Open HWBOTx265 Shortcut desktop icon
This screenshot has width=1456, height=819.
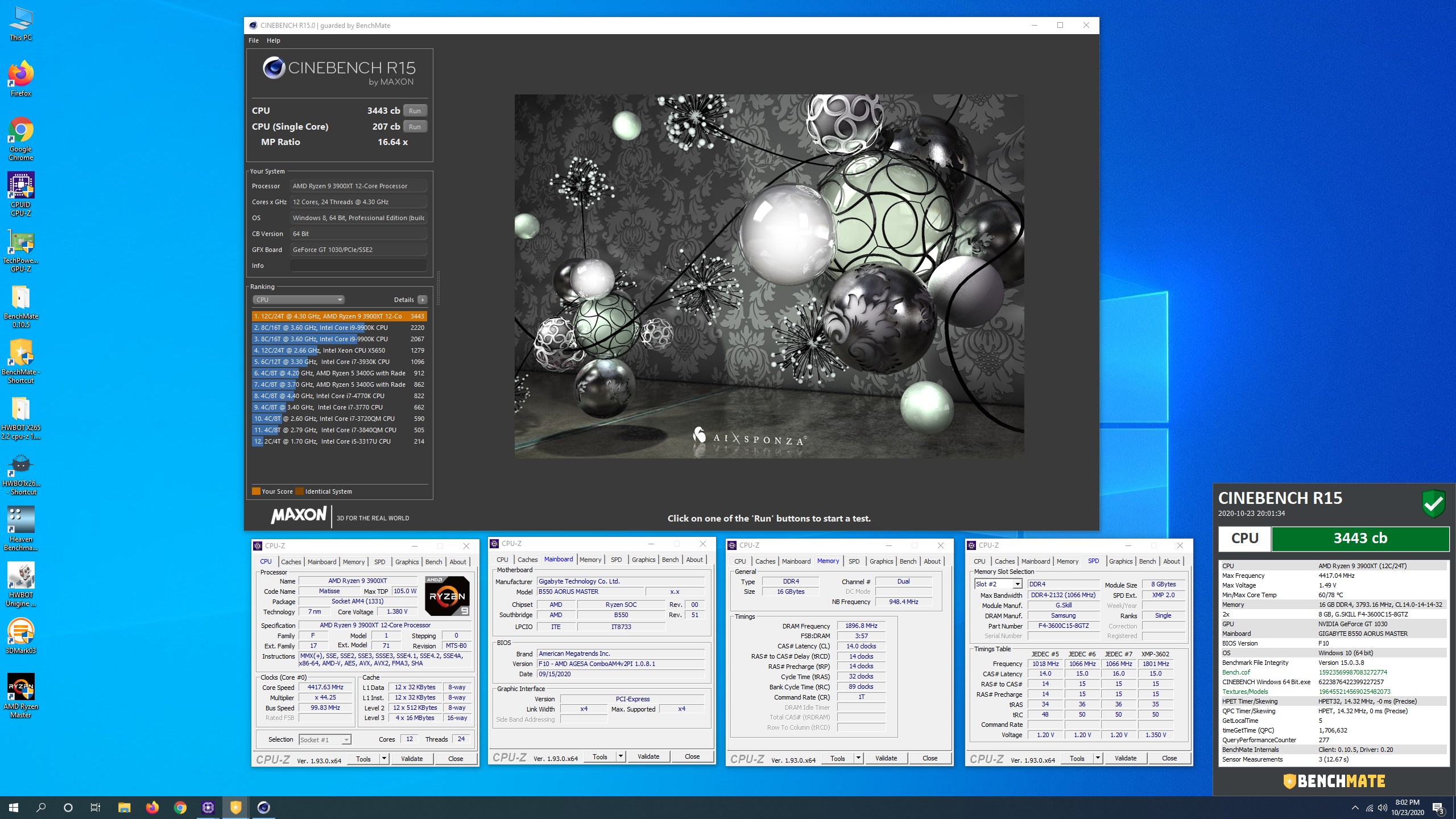(x=21, y=473)
